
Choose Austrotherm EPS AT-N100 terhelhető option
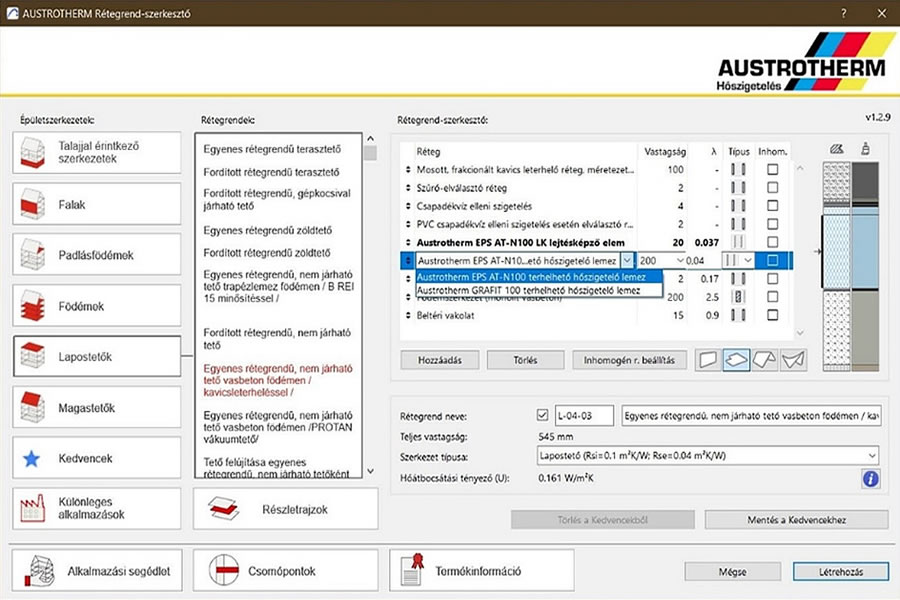(539, 277)
